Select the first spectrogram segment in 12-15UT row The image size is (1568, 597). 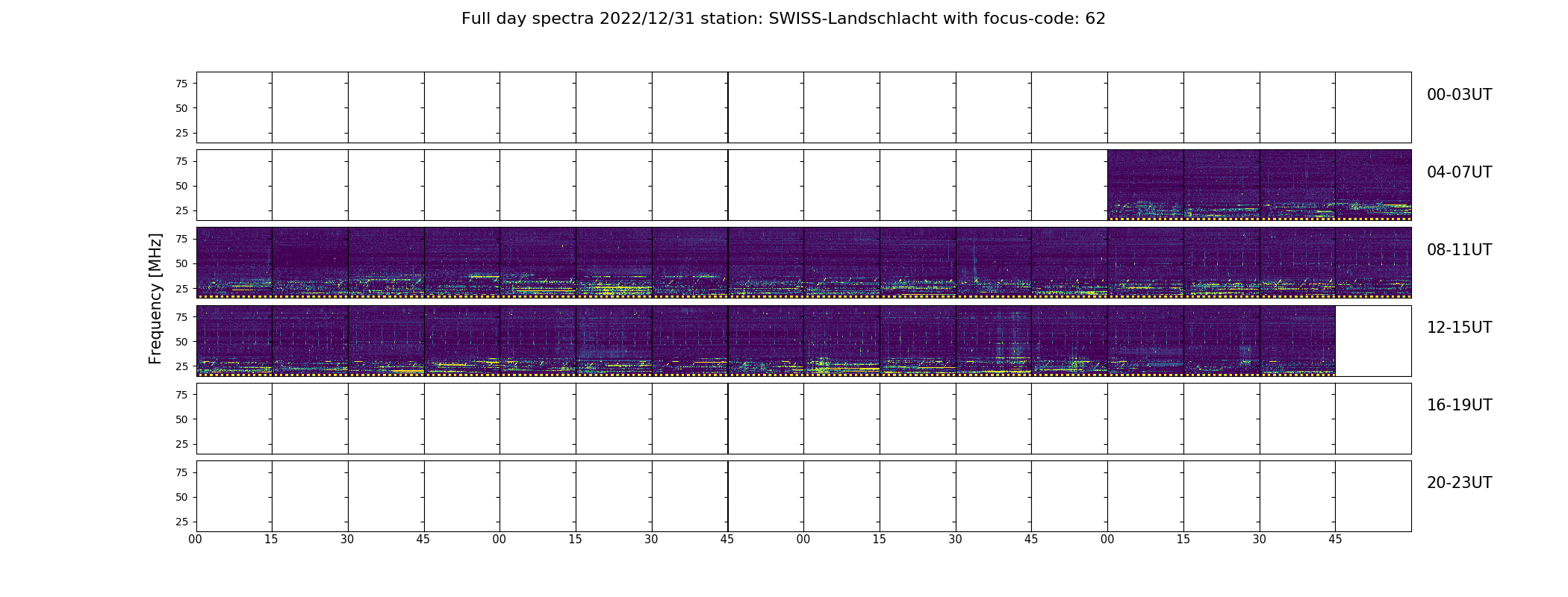(234, 340)
